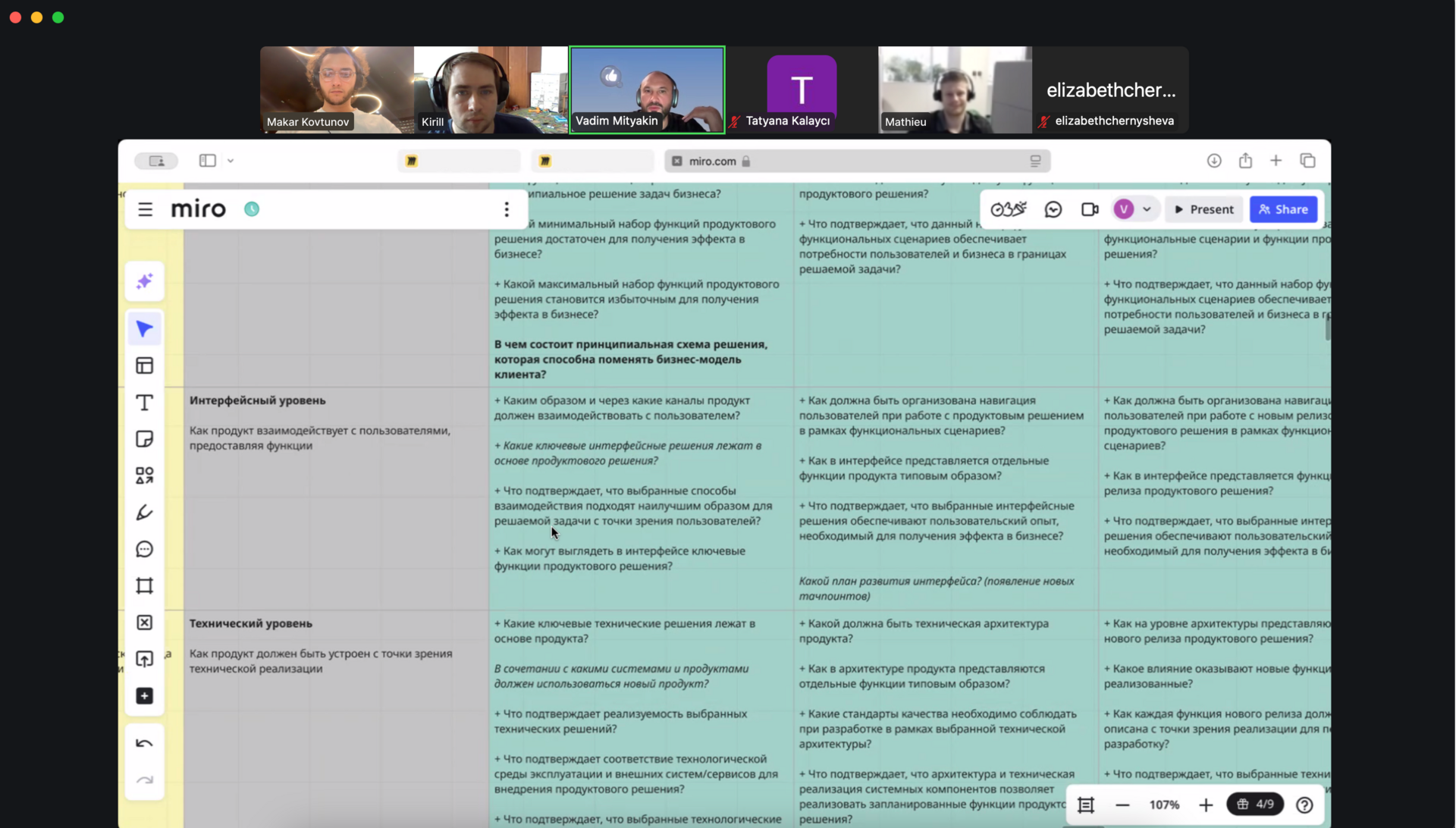Click the Share button
The image size is (1456, 828).
point(1283,209)
